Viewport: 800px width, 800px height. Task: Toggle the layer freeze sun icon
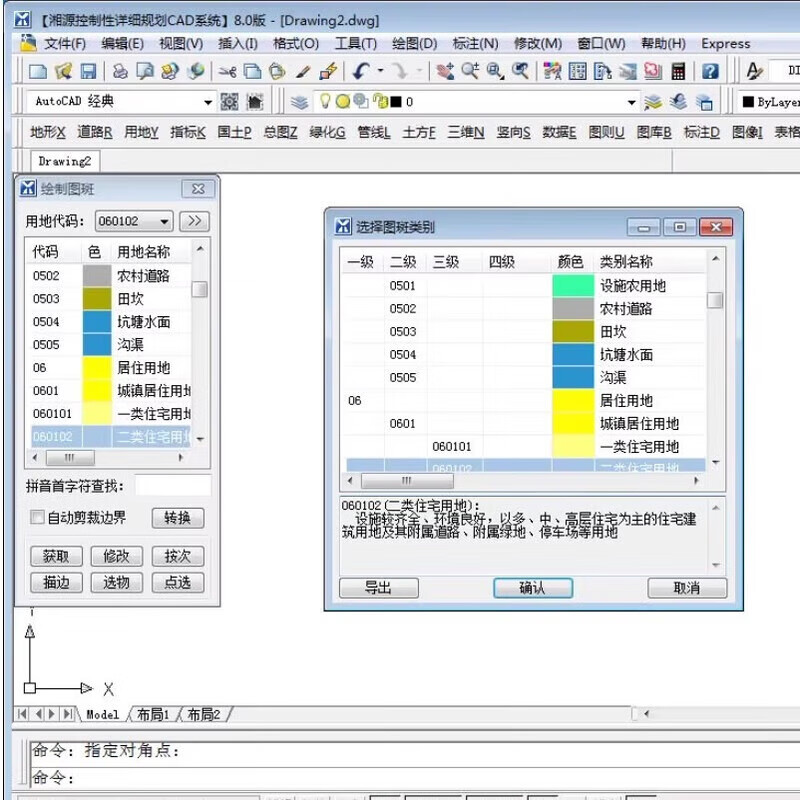click(344, 100)
